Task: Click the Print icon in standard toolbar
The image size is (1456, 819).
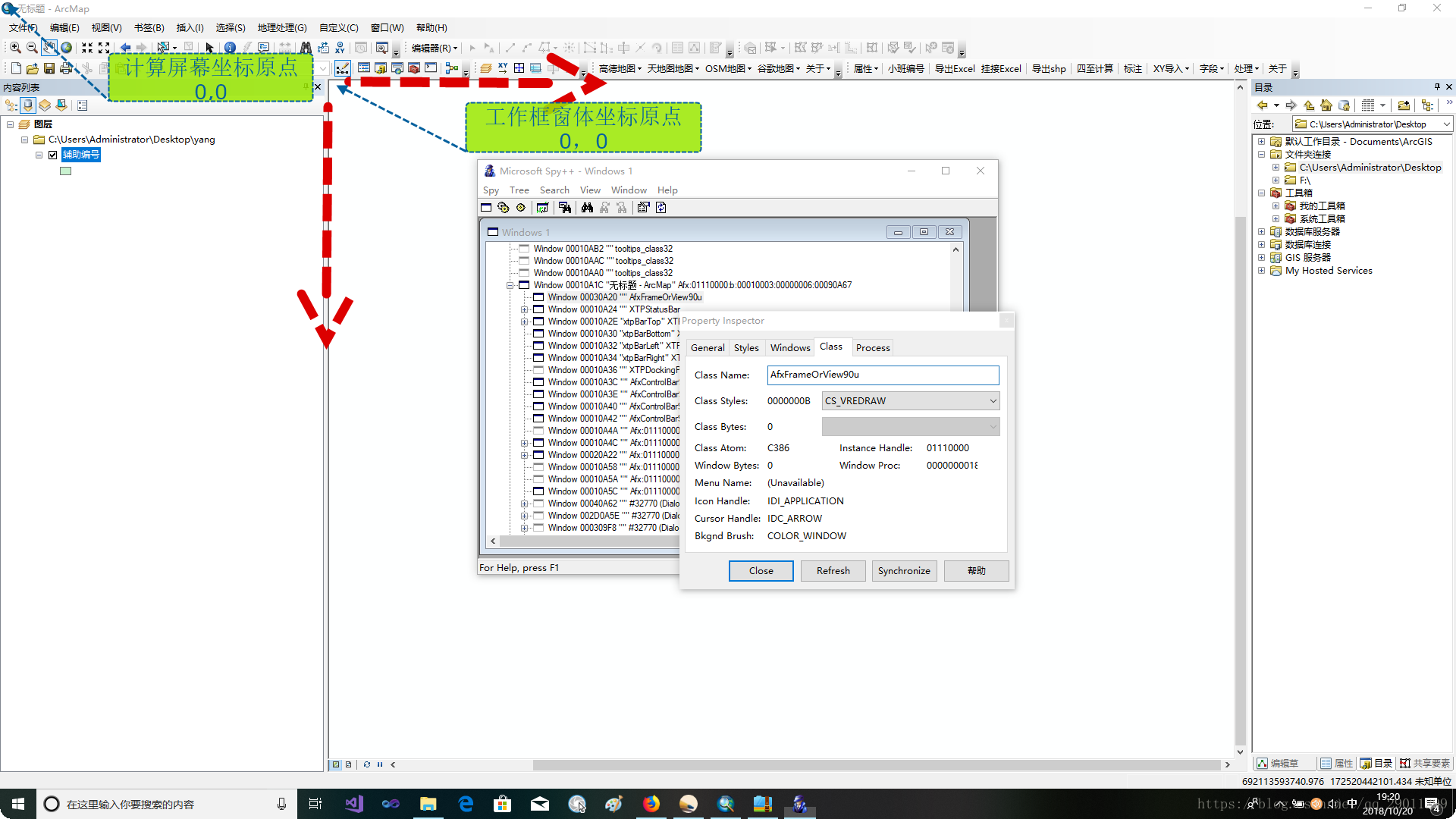Action: click(66, 68)
